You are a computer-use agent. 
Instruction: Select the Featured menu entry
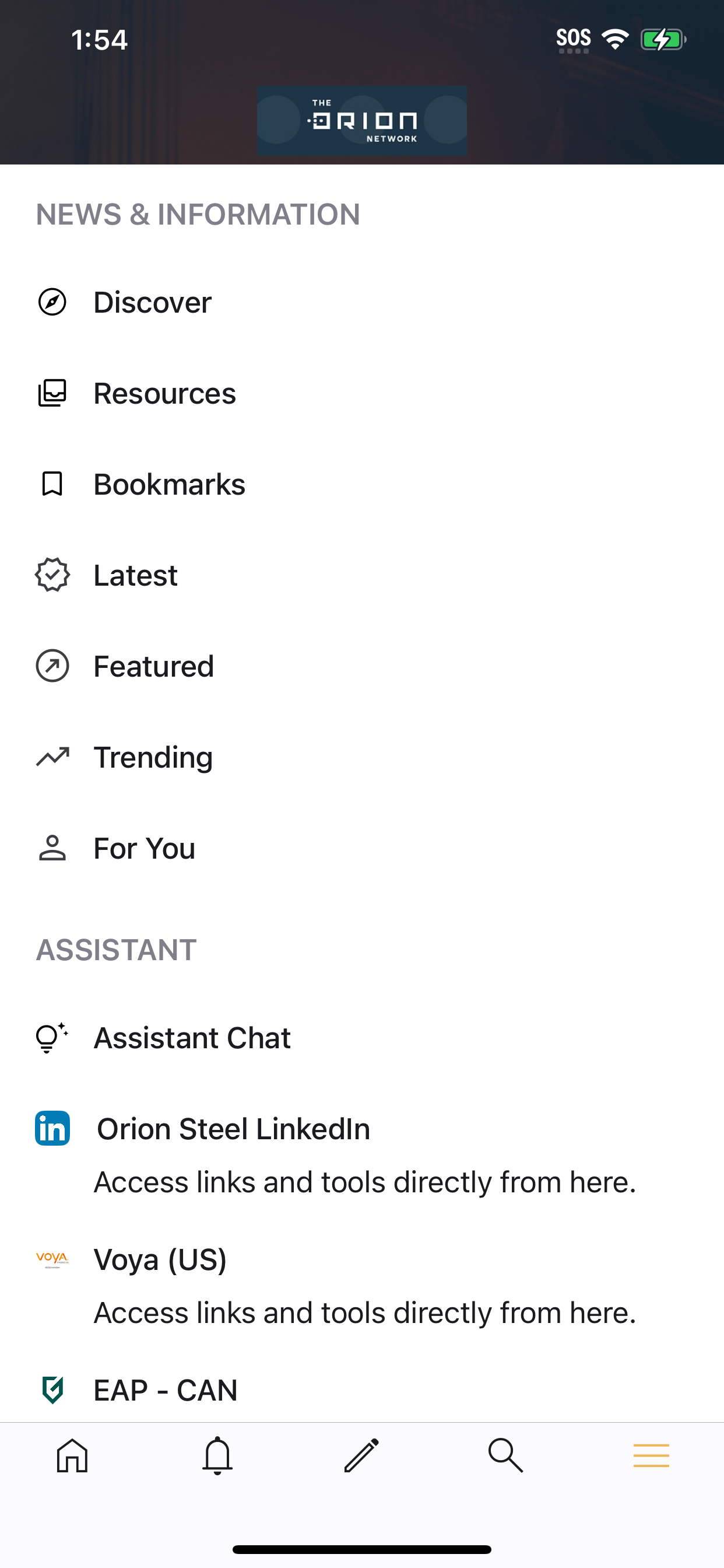362,666
